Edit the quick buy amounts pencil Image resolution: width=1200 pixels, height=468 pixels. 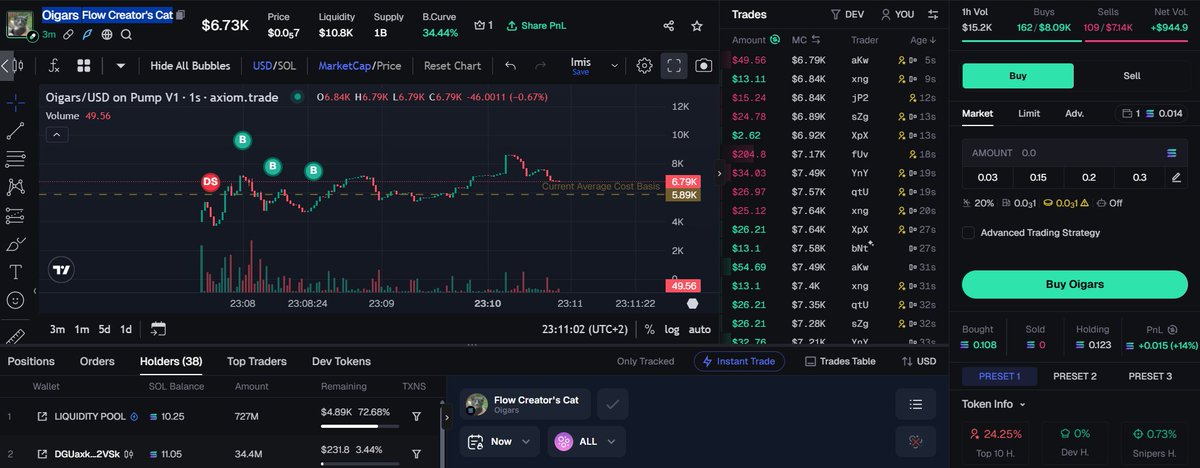[x=1176, y=177]
